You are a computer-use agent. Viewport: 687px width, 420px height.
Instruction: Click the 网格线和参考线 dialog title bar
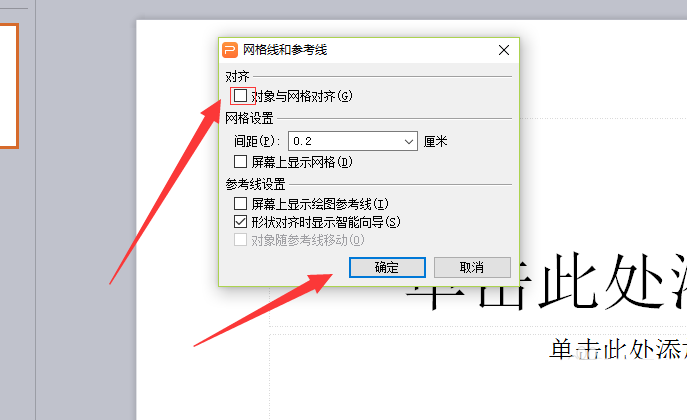(x=368, y=50)
